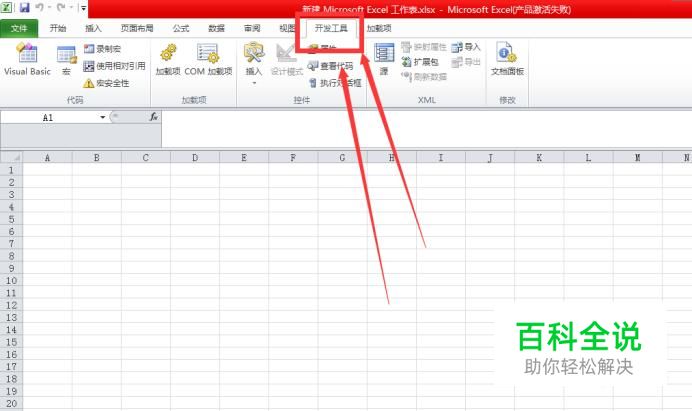The image size is (692, 411).
Task: Open the XML 源 source pane
Action: [384, 59]
